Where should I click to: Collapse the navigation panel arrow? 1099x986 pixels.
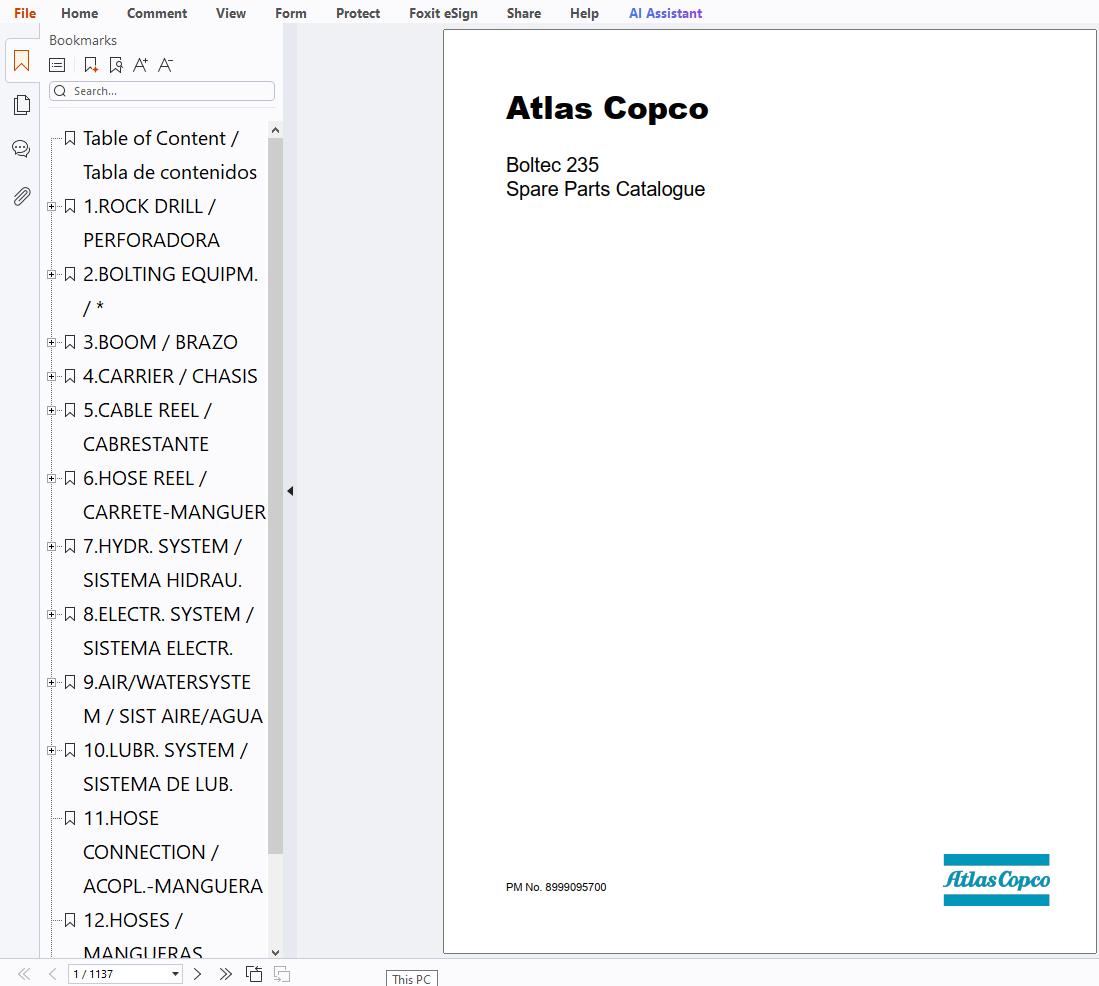click(x=290, y=491)
